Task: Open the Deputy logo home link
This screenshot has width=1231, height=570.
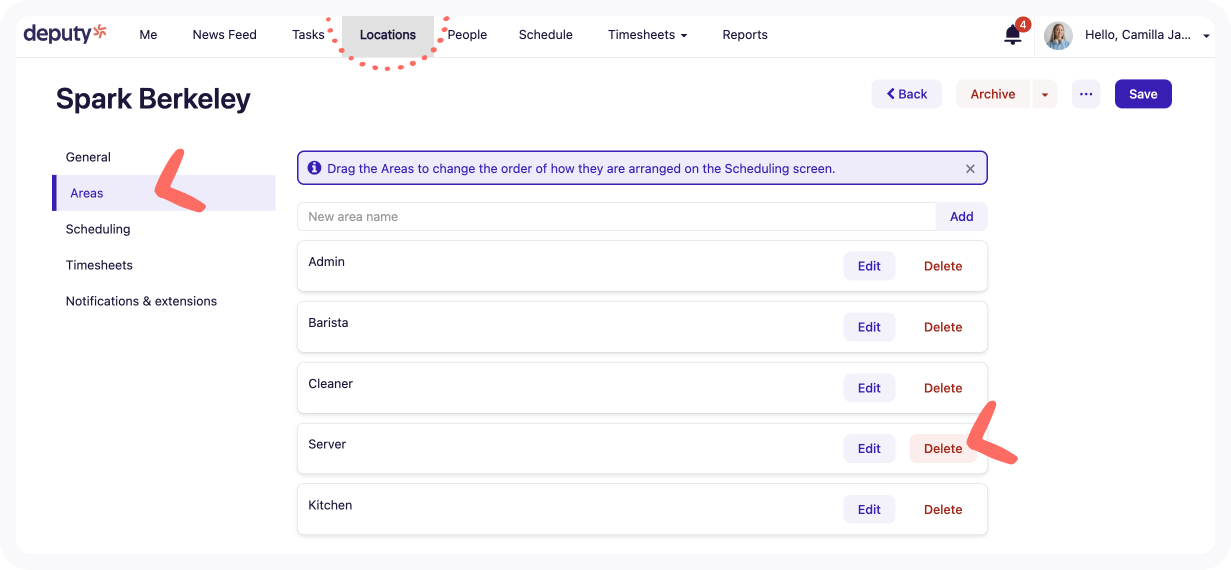Action: tap(65, 34)
